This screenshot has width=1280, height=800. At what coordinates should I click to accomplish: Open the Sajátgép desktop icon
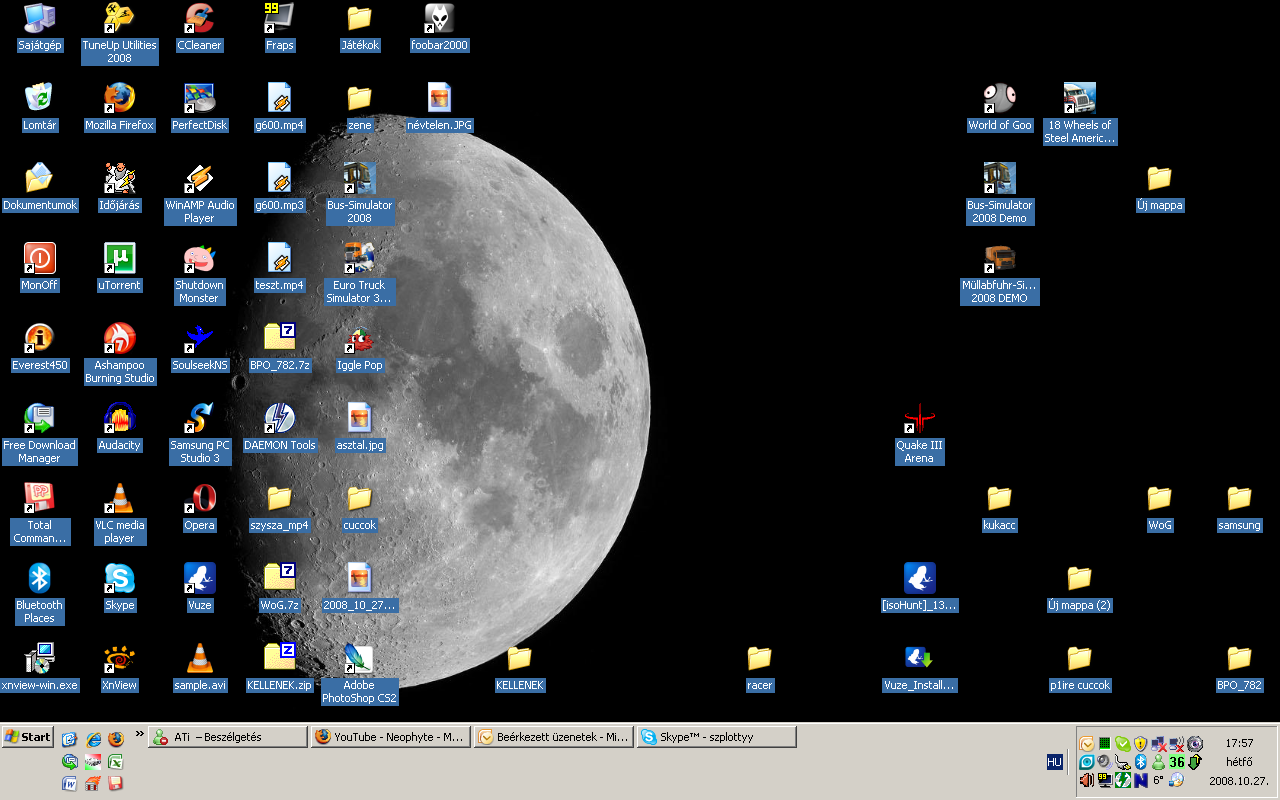(39, 28)
